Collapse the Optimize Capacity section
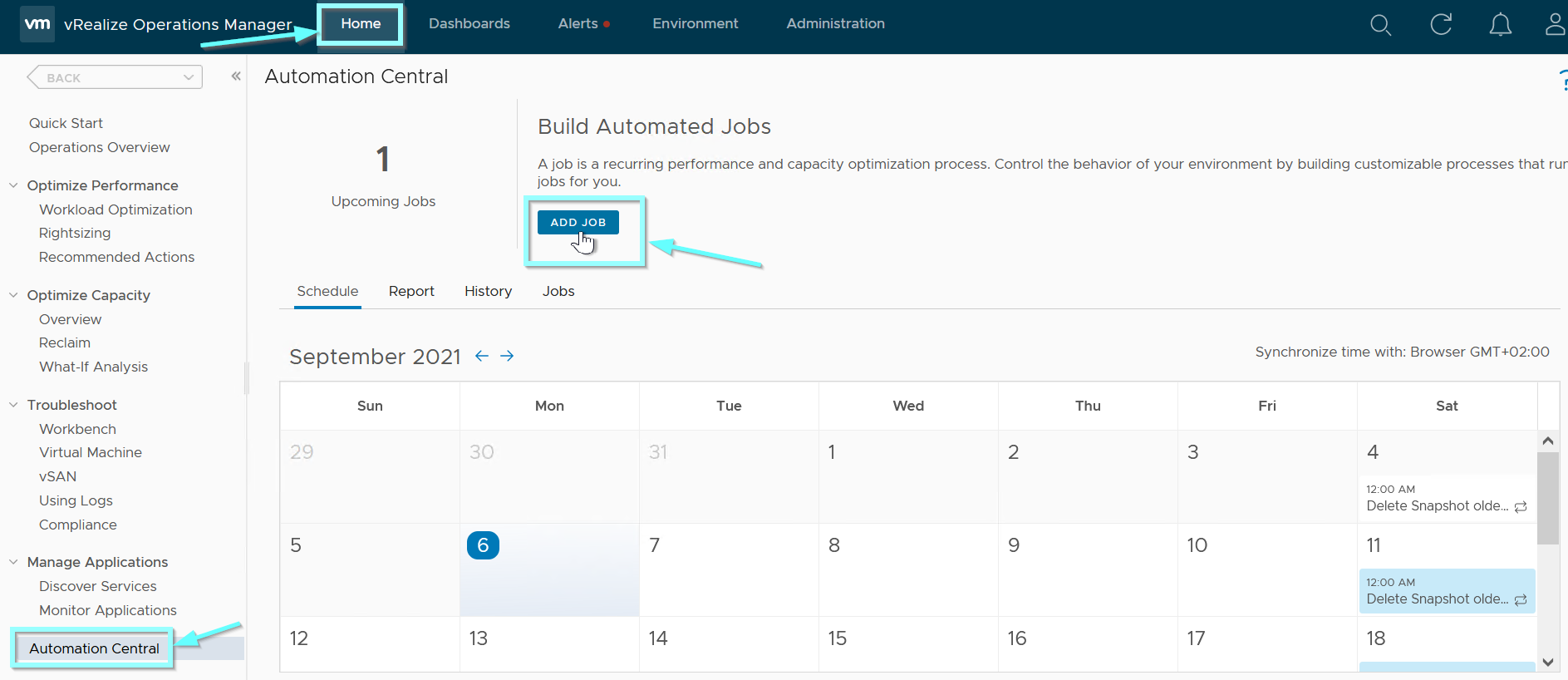Image resolution: width=1568 pixels, height=680 pixels. [x=13, y=295]
